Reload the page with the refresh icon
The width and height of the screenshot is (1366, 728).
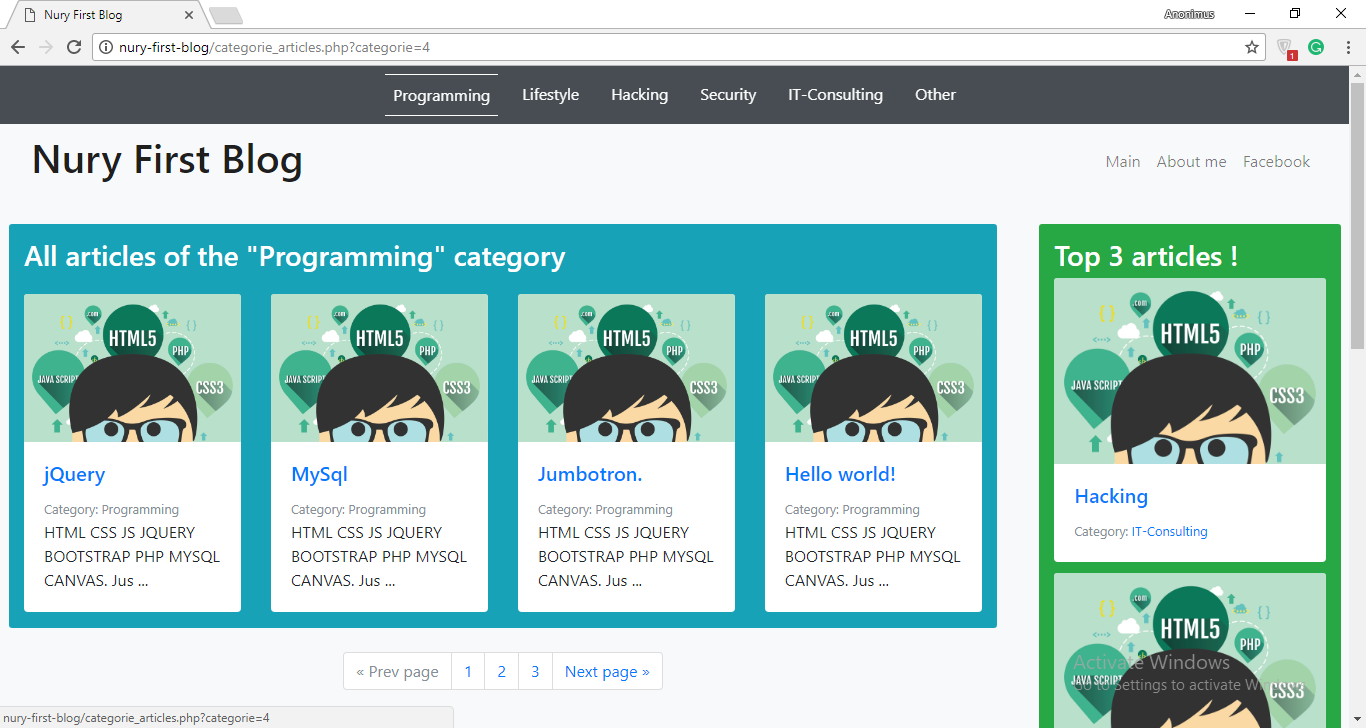(x=74, y=47)
